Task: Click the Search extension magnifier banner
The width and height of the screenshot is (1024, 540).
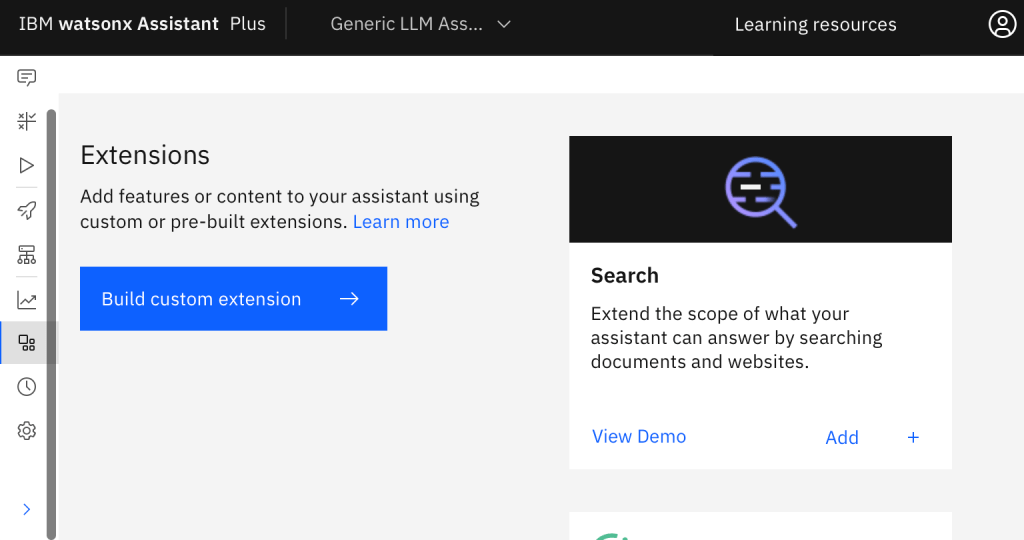Action: [x=760, y=190]
